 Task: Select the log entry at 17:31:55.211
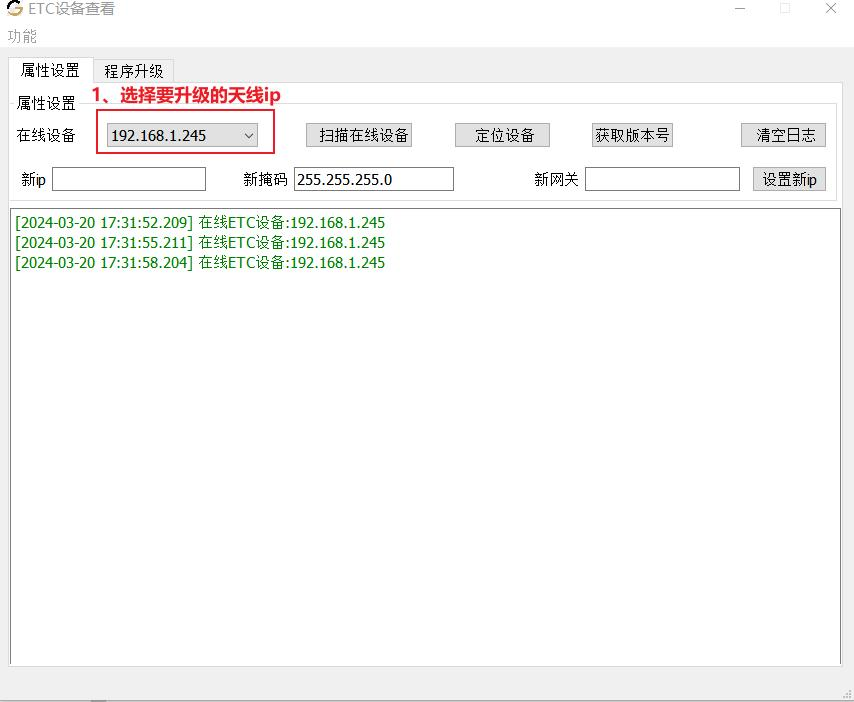coord(200,242)
